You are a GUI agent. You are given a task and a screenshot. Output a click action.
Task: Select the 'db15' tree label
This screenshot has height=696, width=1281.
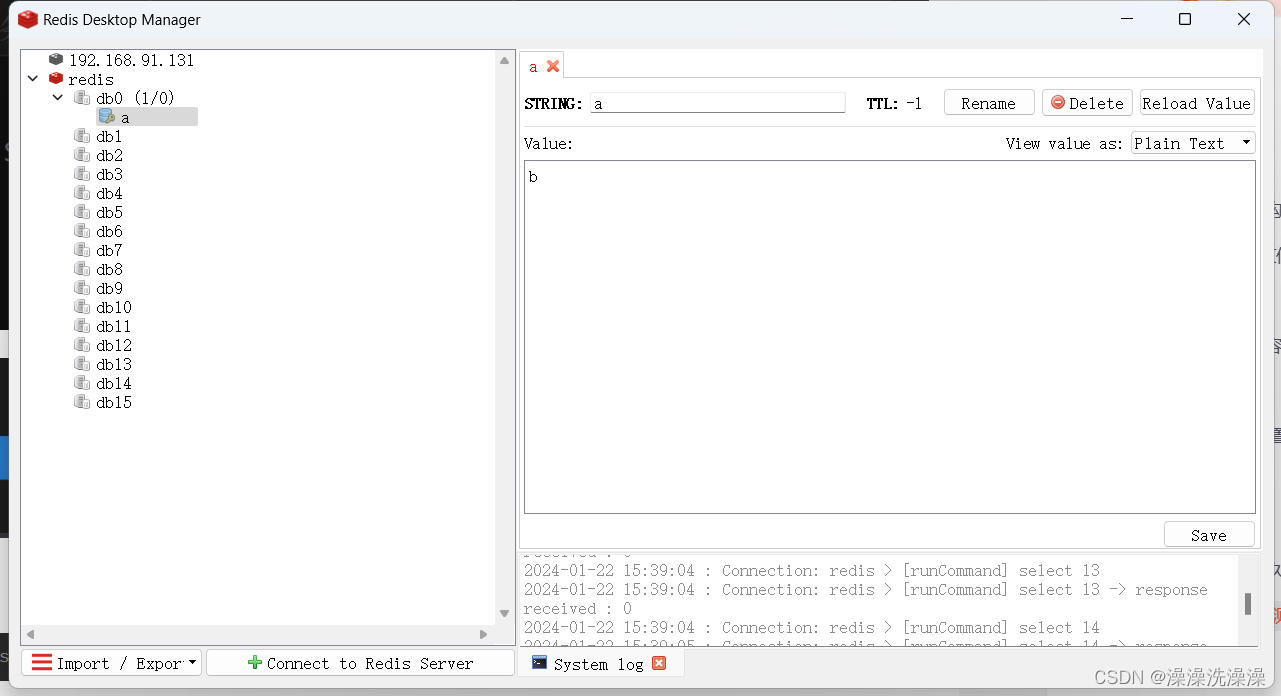pyautogui.click(x=114, y=402)
